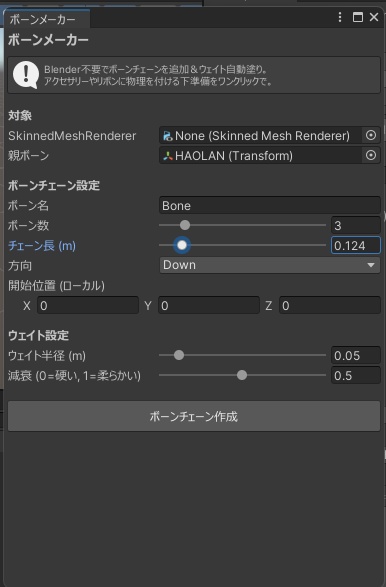Open object picker for 親ボーン field
Image resolution: width=386 pixels, height=587 pixels.
click(x=371, y=155)
